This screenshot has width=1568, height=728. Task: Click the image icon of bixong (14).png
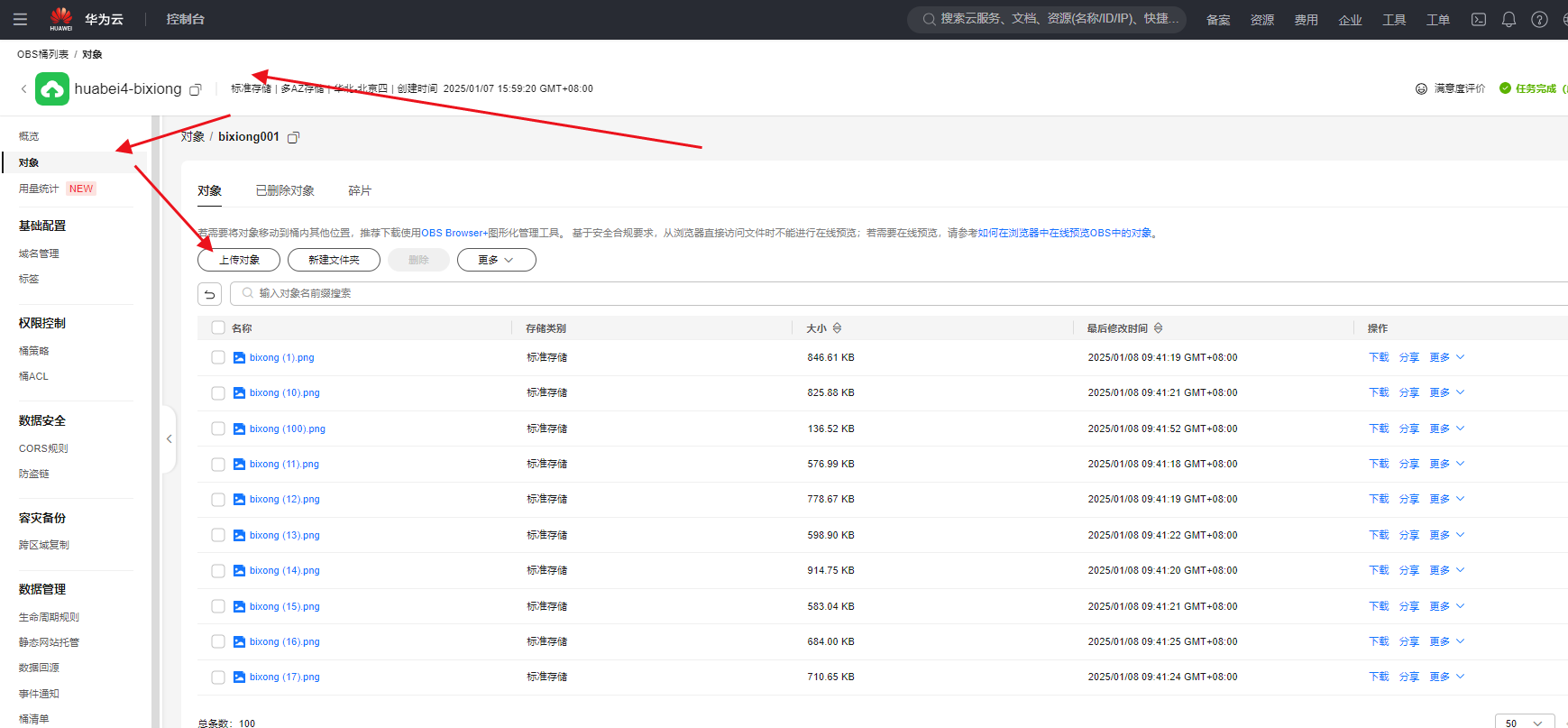tap(239, 571)
